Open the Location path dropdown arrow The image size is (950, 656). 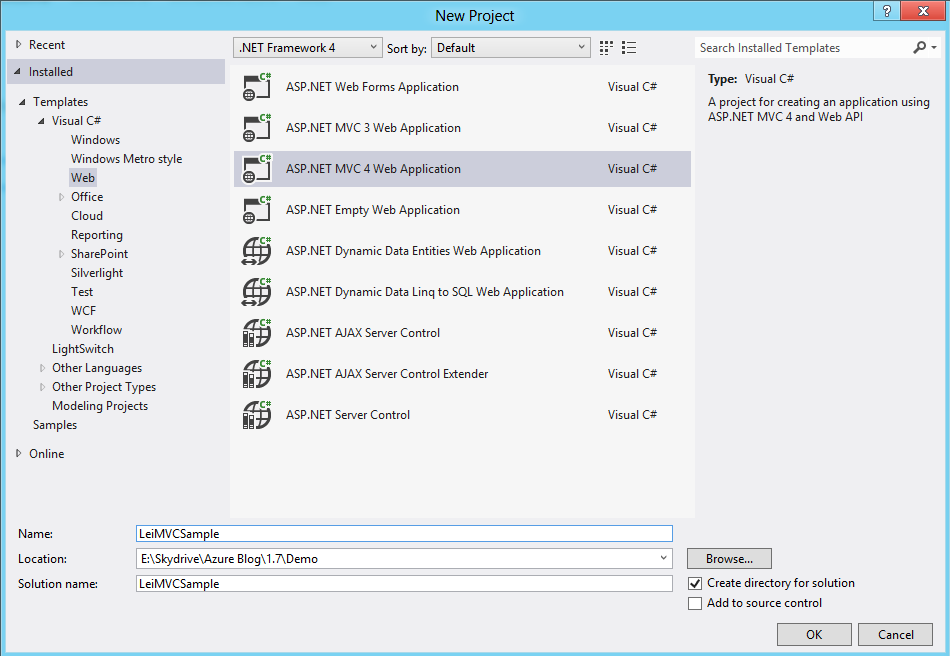coord(663,558)
